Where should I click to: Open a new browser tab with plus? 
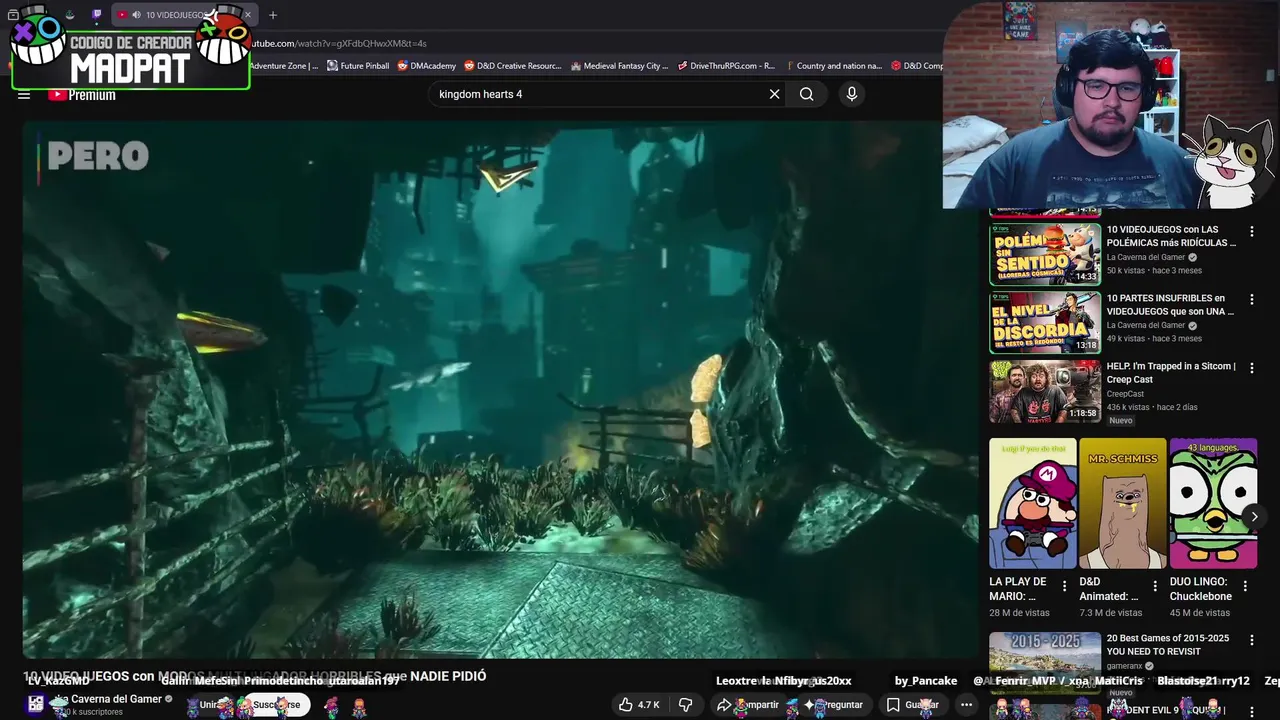273,15
